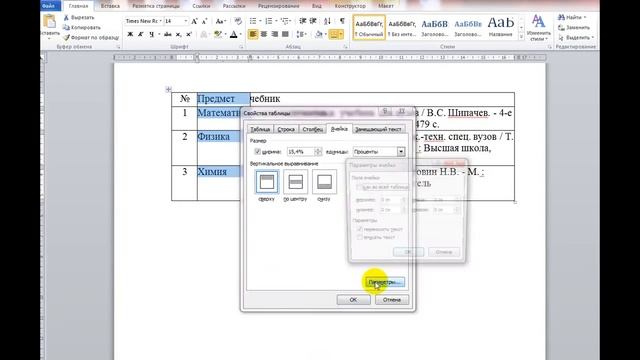Click the Replace (Заменить) button
Image resolution: width=640 pixels, height=360 pixels.
coord(574,27)
